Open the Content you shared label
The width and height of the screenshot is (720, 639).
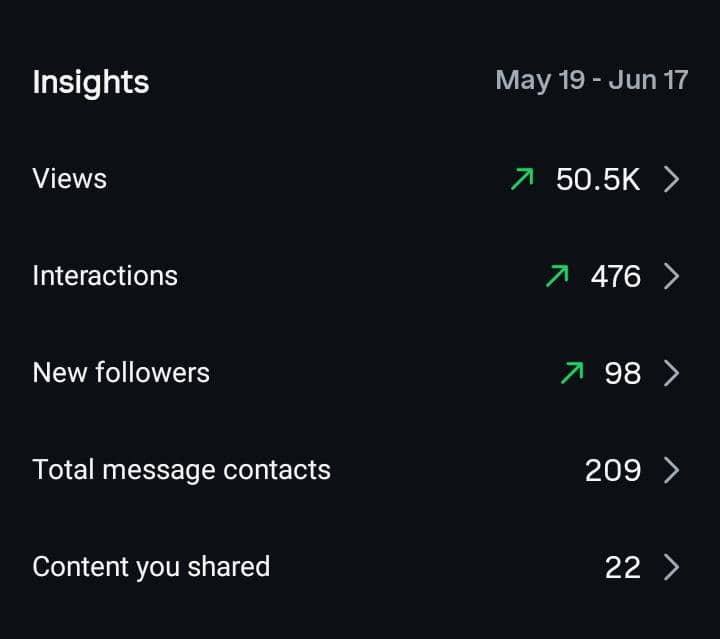click(151, 567)
